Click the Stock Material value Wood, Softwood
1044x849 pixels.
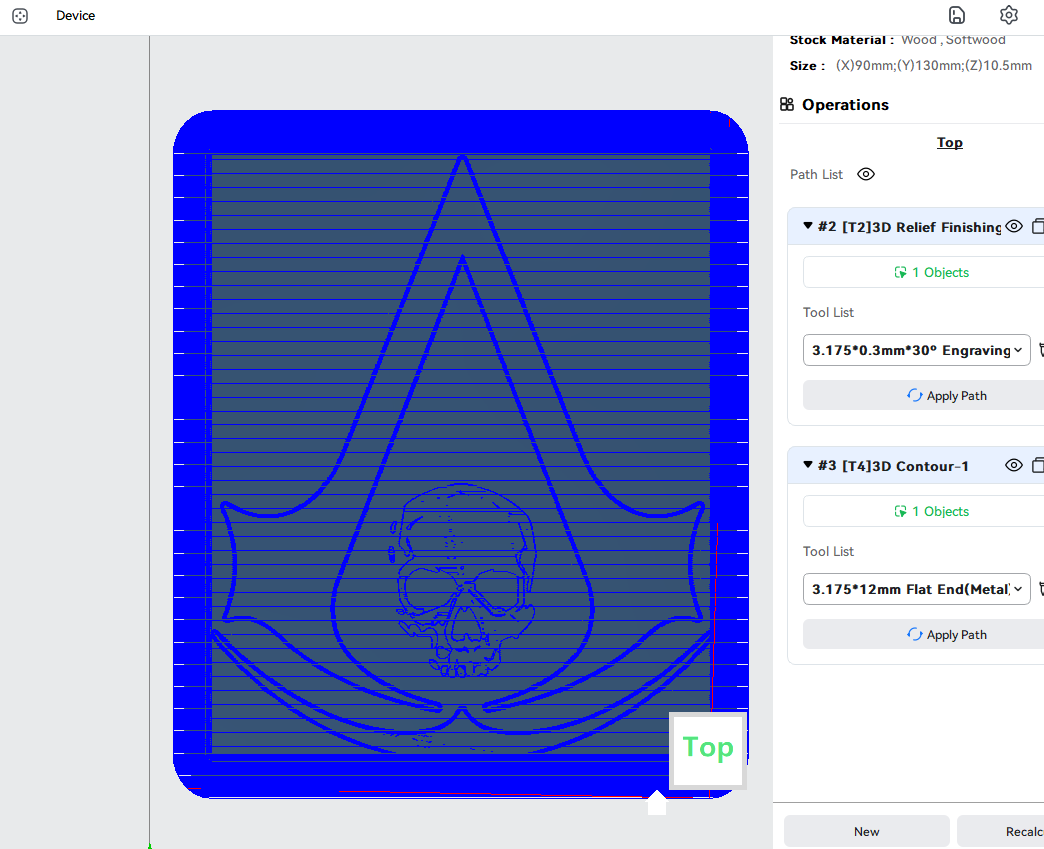pos(953,40)
